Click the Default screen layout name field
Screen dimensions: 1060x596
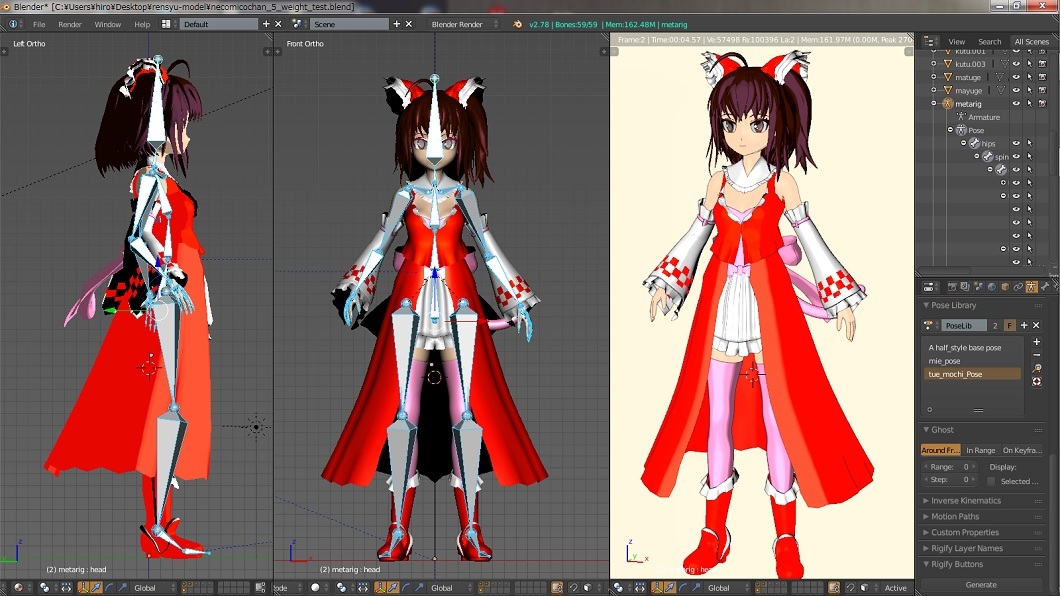tap(219, 24)
